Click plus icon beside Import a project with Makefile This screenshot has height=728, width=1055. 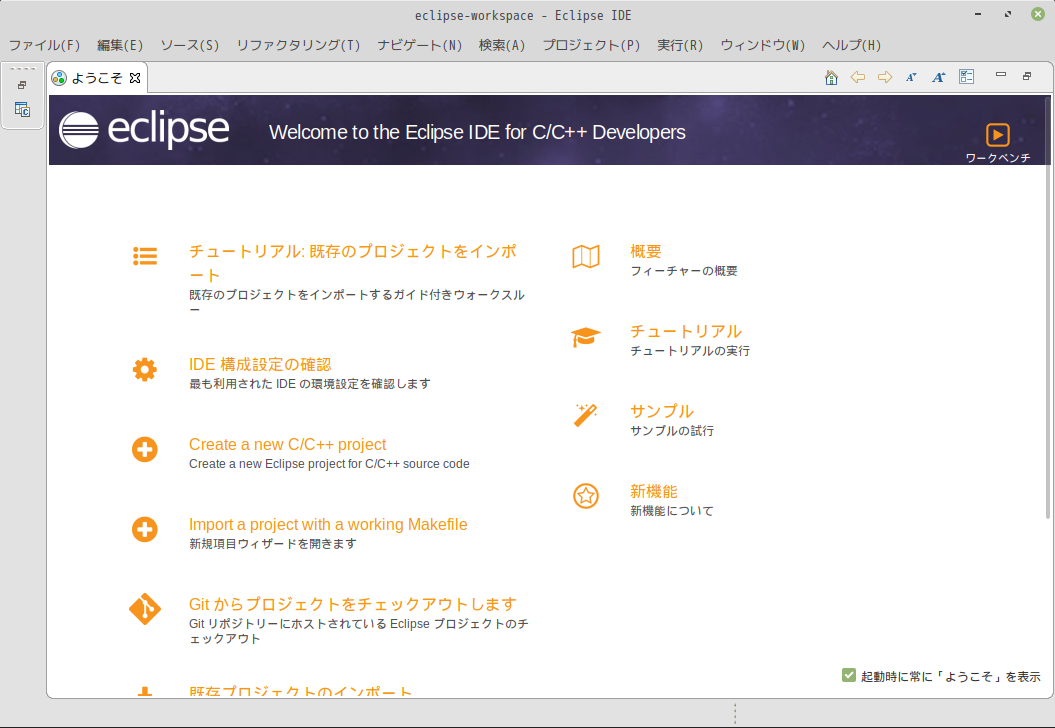click(x=145, y=530)
